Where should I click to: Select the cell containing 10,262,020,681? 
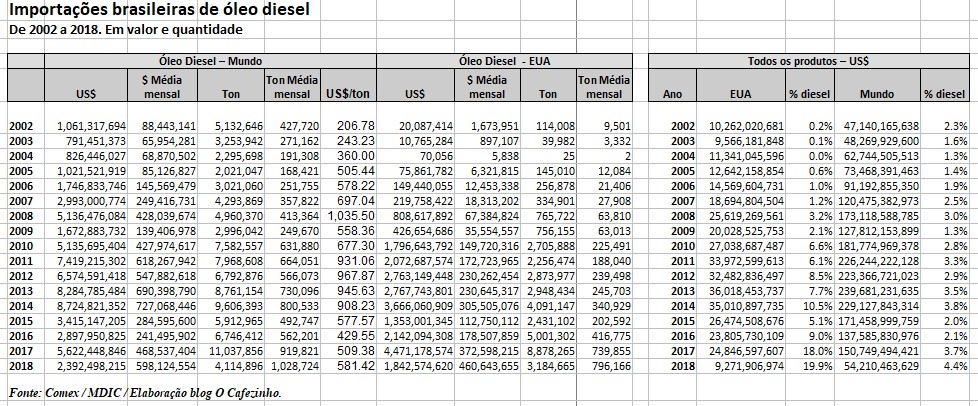(x=741, y=126)
